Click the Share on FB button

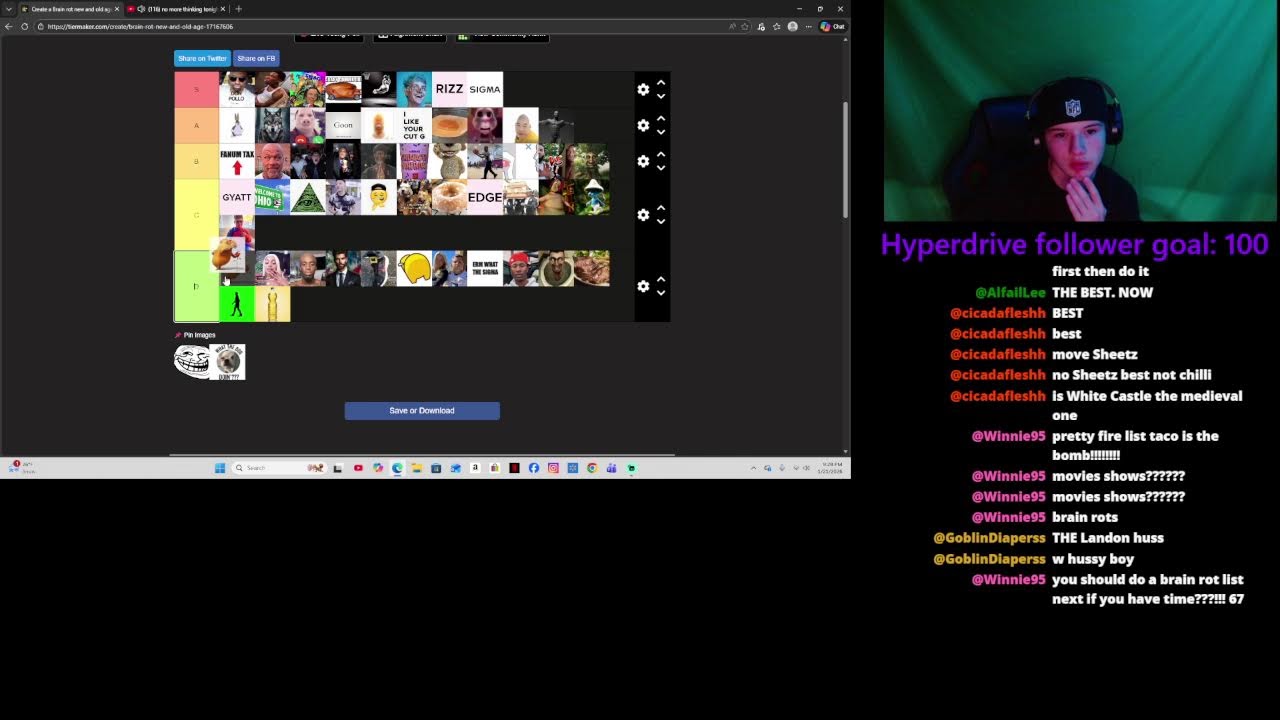256,58
